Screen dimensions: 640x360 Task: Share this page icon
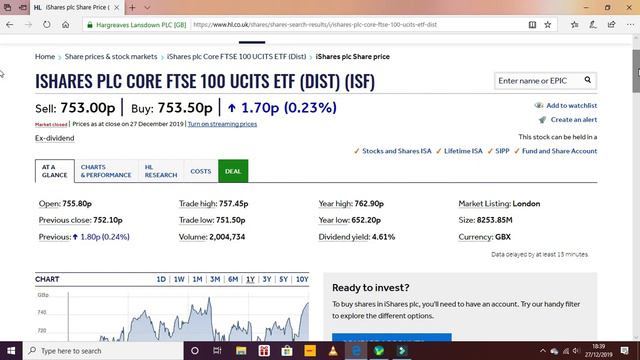coord(611,25)
